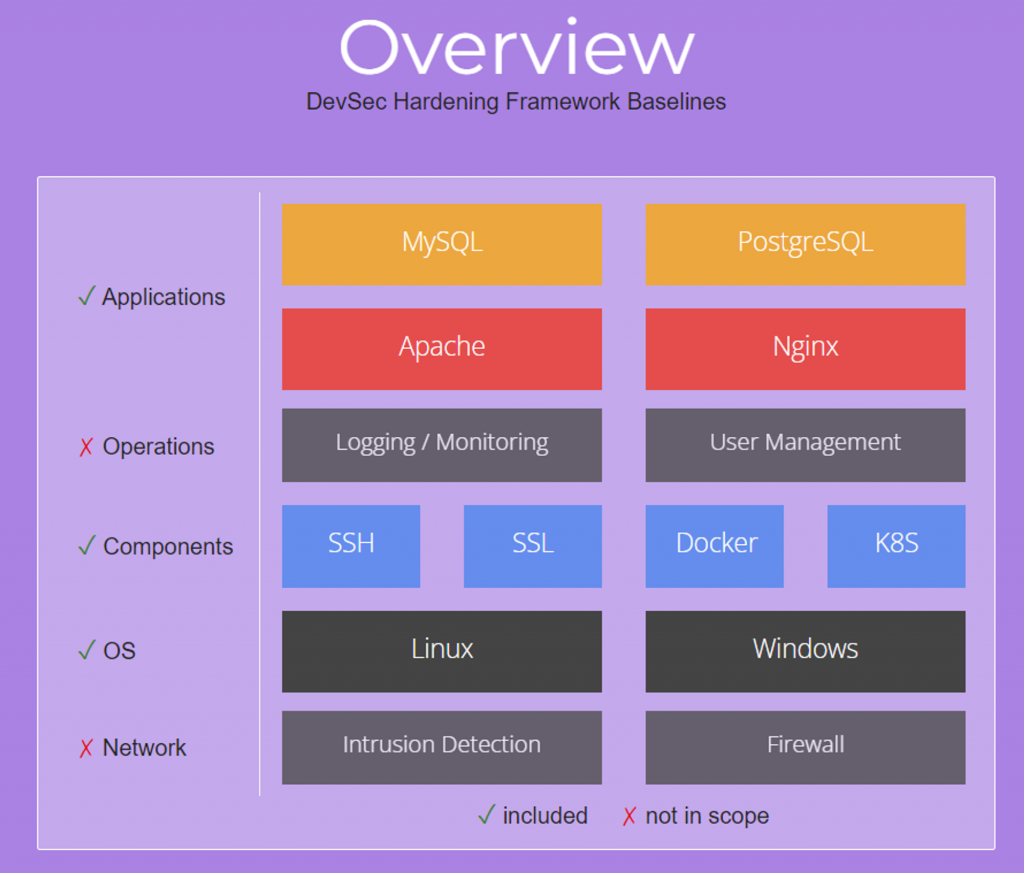
Task: Click the Docker blue block
Action: click(714, 546)
